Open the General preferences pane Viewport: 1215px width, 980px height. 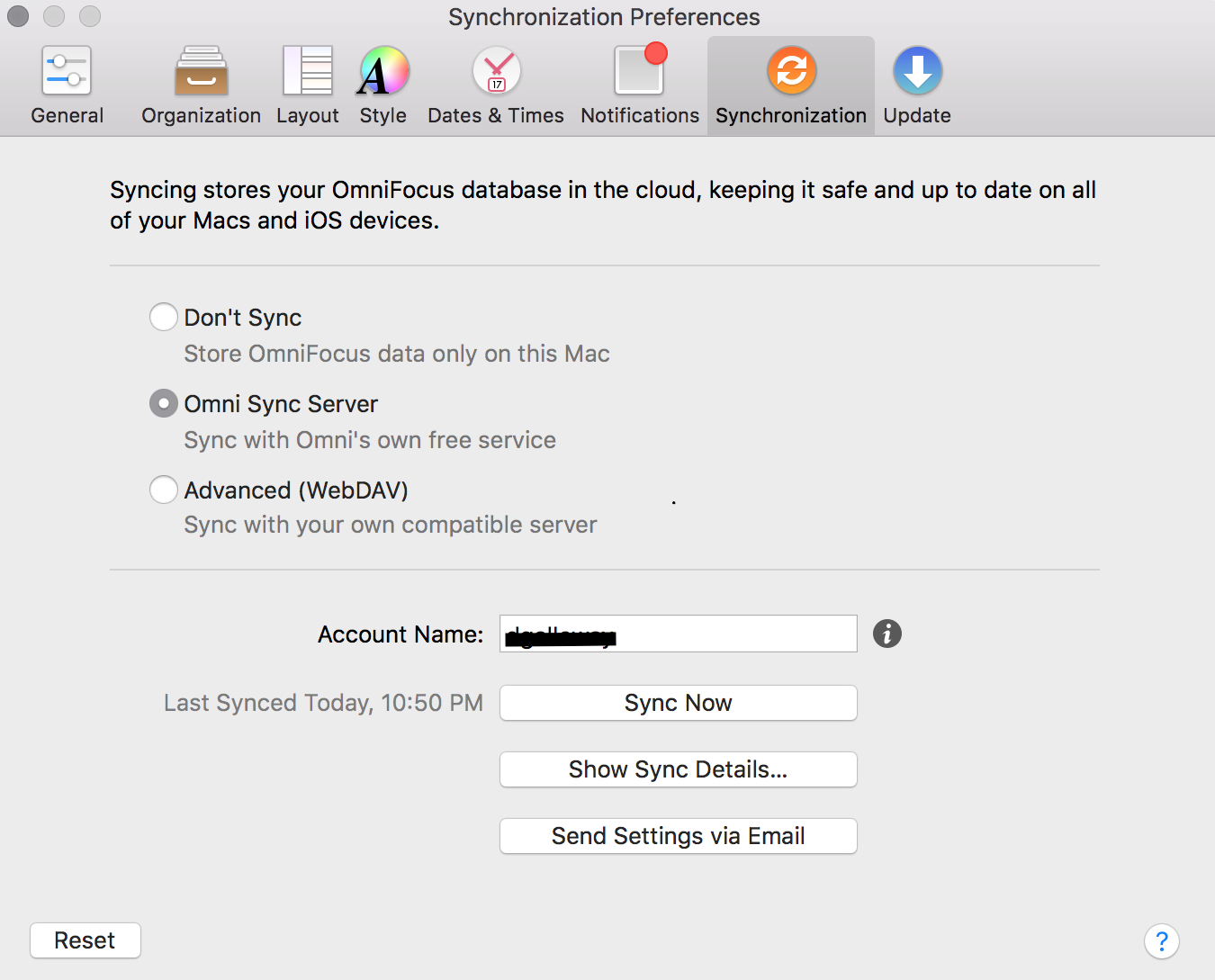click(67, 85)
